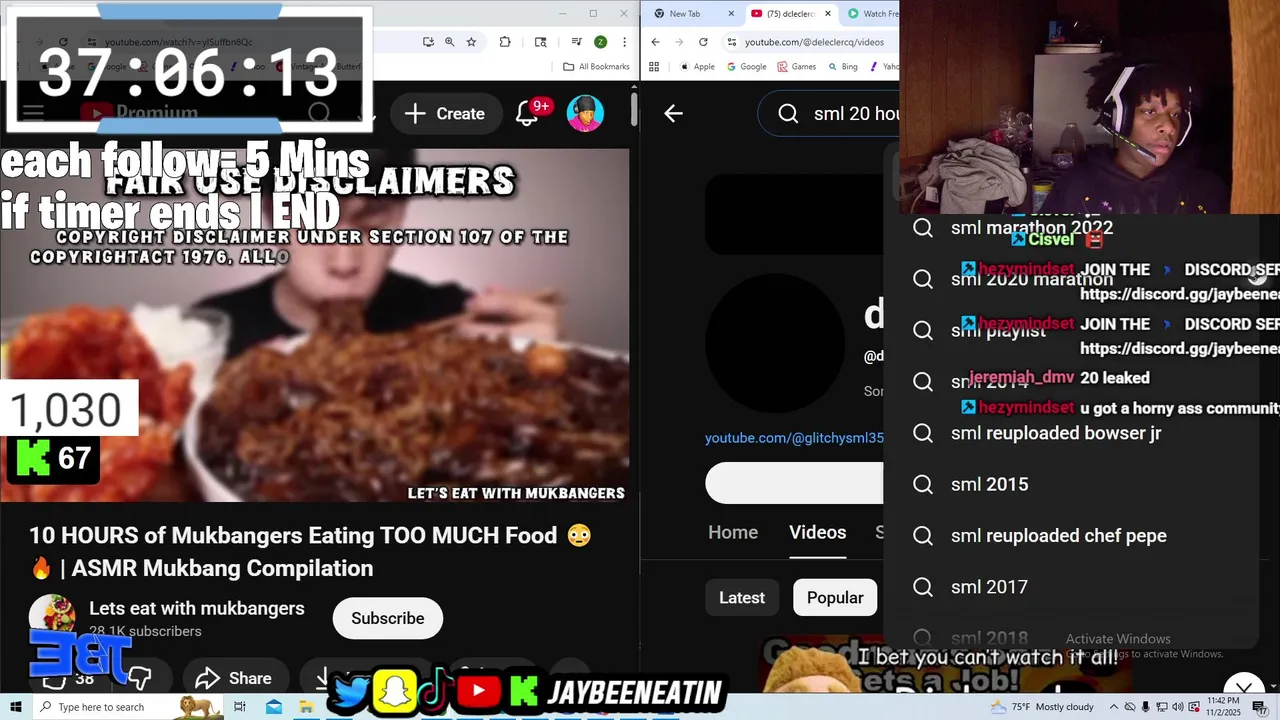Open the YouTube account avatar menu

point(585,114)
